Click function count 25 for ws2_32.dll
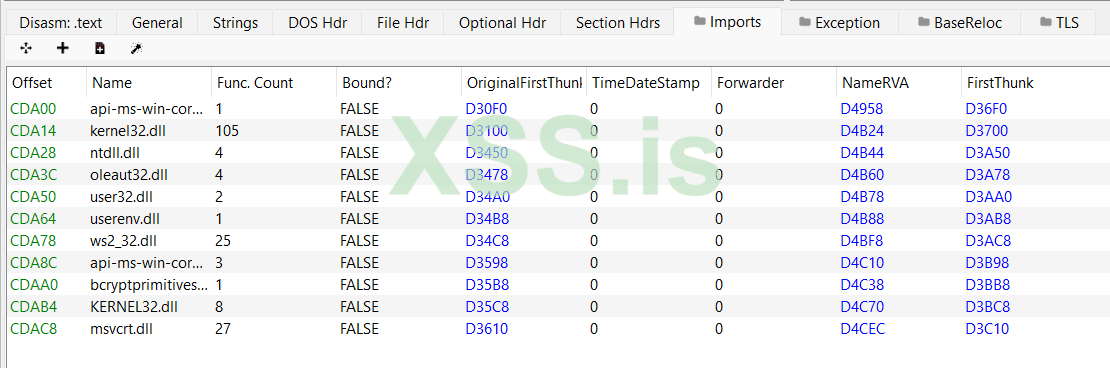The height and width of the screenshot is (368, 1110). (x=224, y=241)
